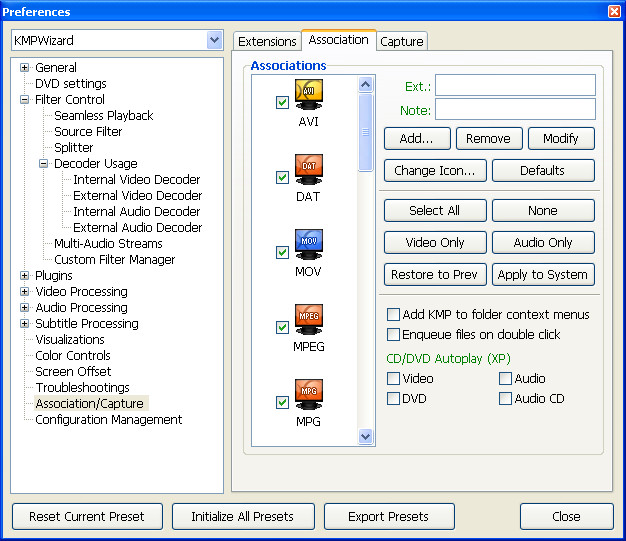Select Source Filter tree item
Image resolution: width=626 pixels, height=541 pixels.
[x=88, y=131]
